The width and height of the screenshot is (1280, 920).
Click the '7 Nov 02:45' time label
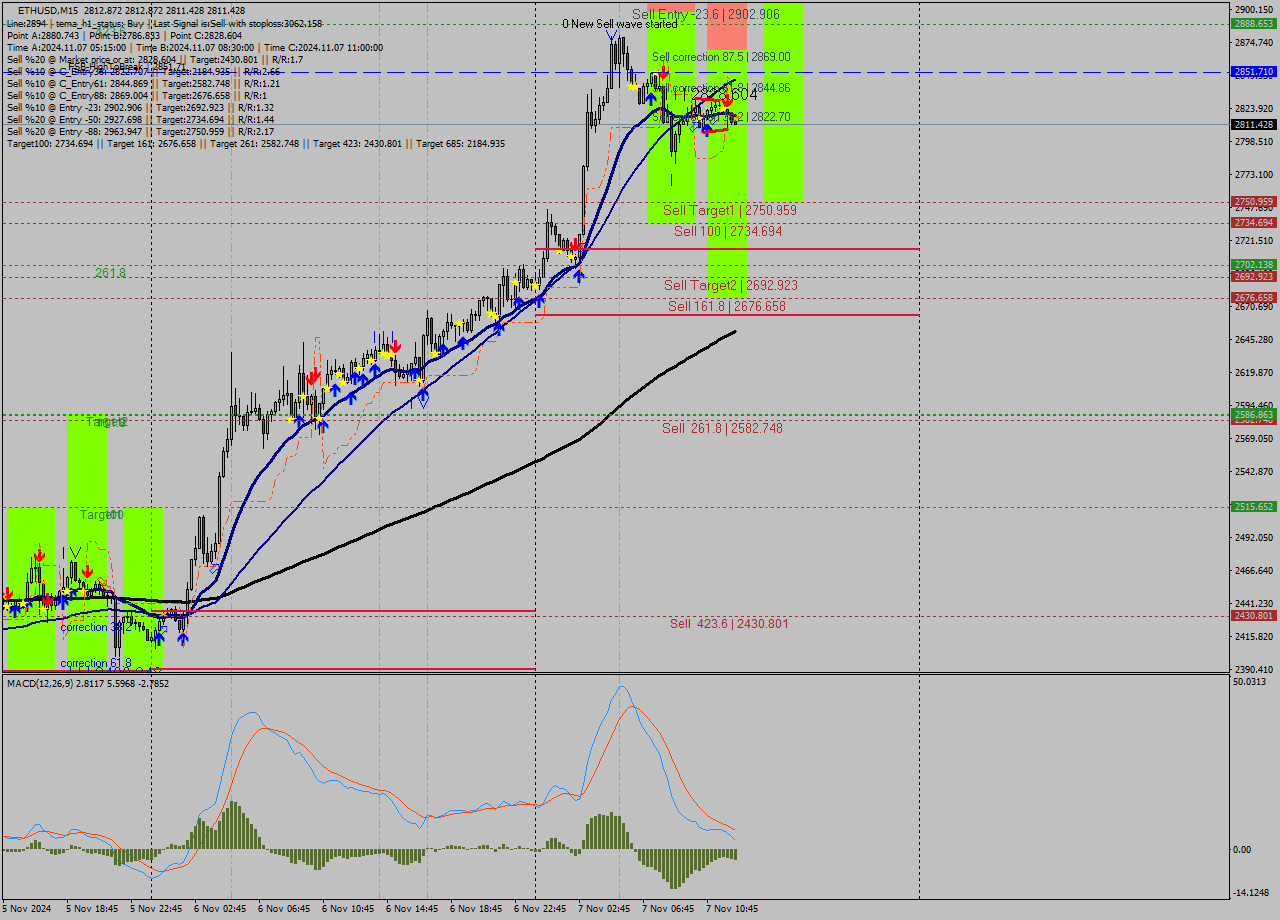pyautogui.click(x=604, y=909)
